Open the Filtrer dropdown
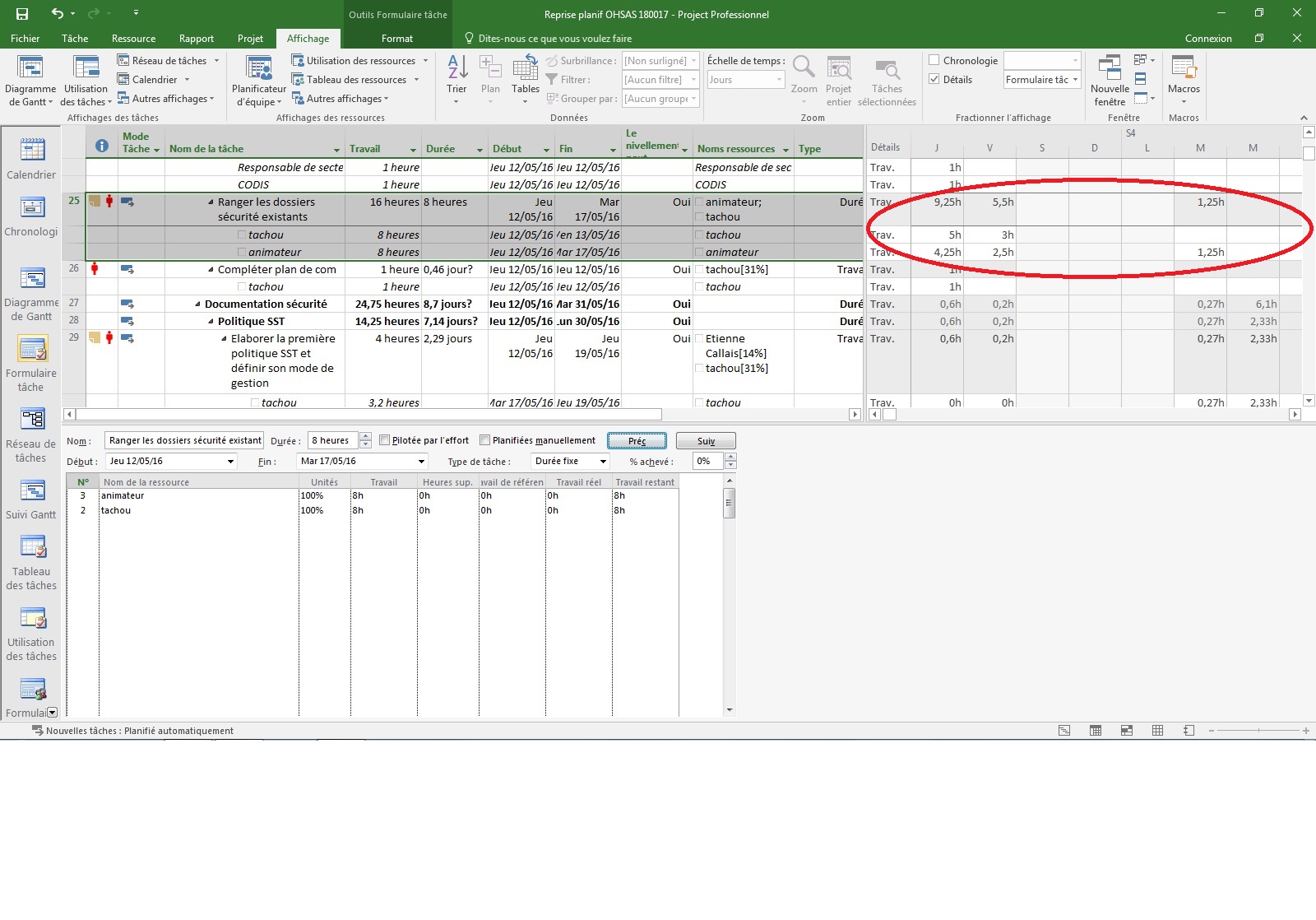This screenshot has height=920, width=1316. tap(693, 80)
